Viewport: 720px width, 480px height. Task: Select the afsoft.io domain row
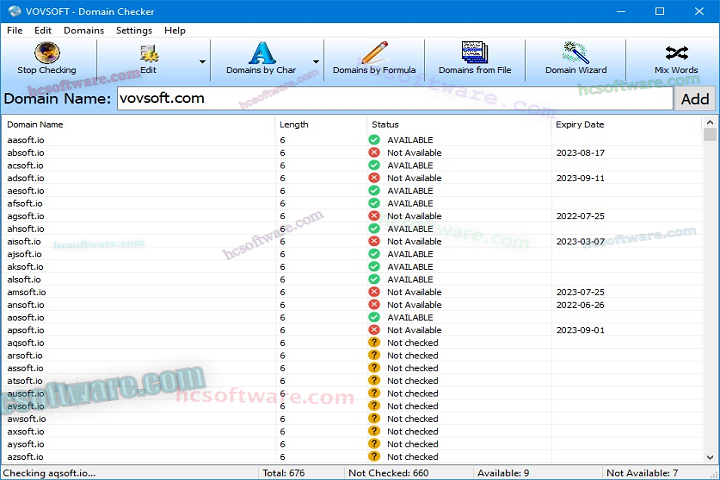coord(352,203)
